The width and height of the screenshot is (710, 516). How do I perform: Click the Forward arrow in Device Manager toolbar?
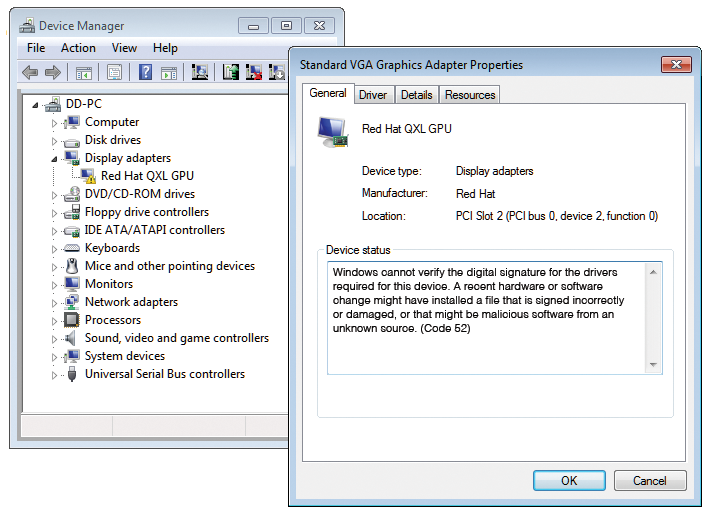click(x=53, y=72)
